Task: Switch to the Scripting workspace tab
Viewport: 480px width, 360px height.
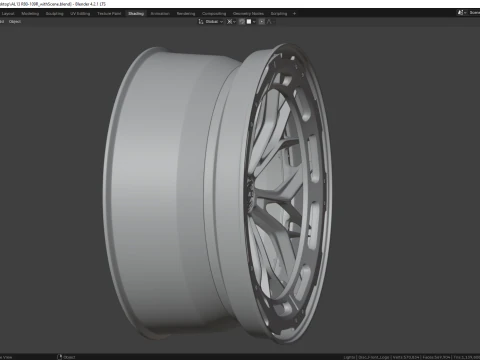Action: tap(279, 14)
